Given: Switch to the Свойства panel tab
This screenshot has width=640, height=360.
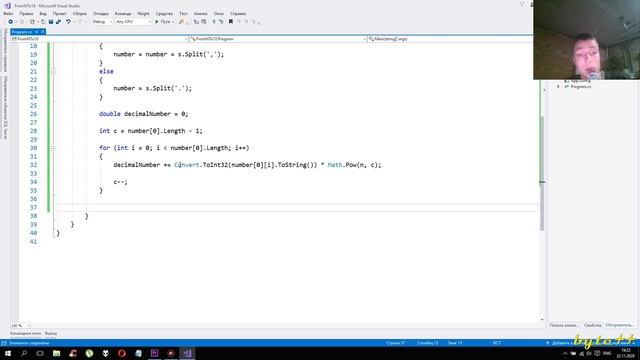Looking at the screenshot, I should 593,325.
